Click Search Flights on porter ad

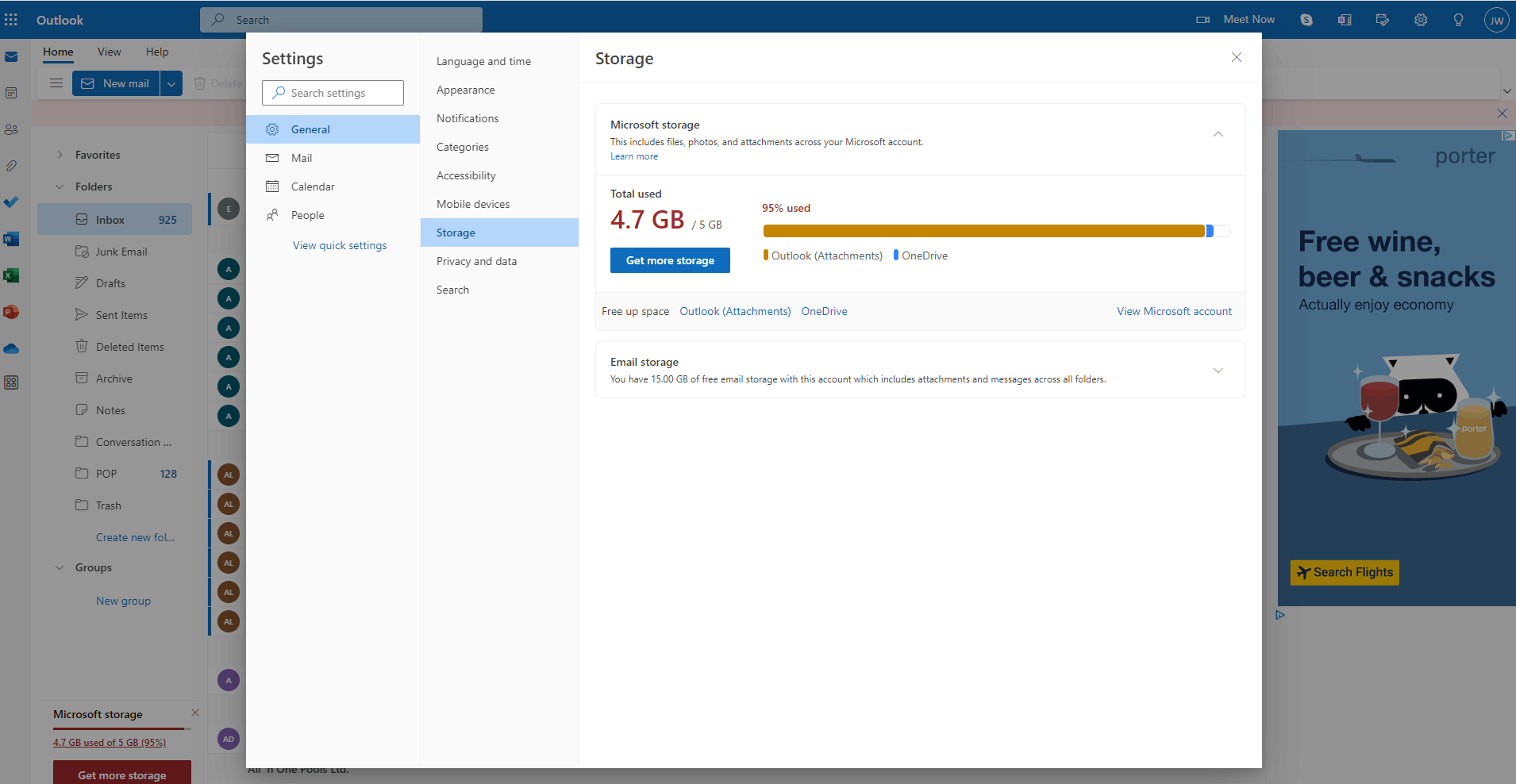tap(1345, 572)
